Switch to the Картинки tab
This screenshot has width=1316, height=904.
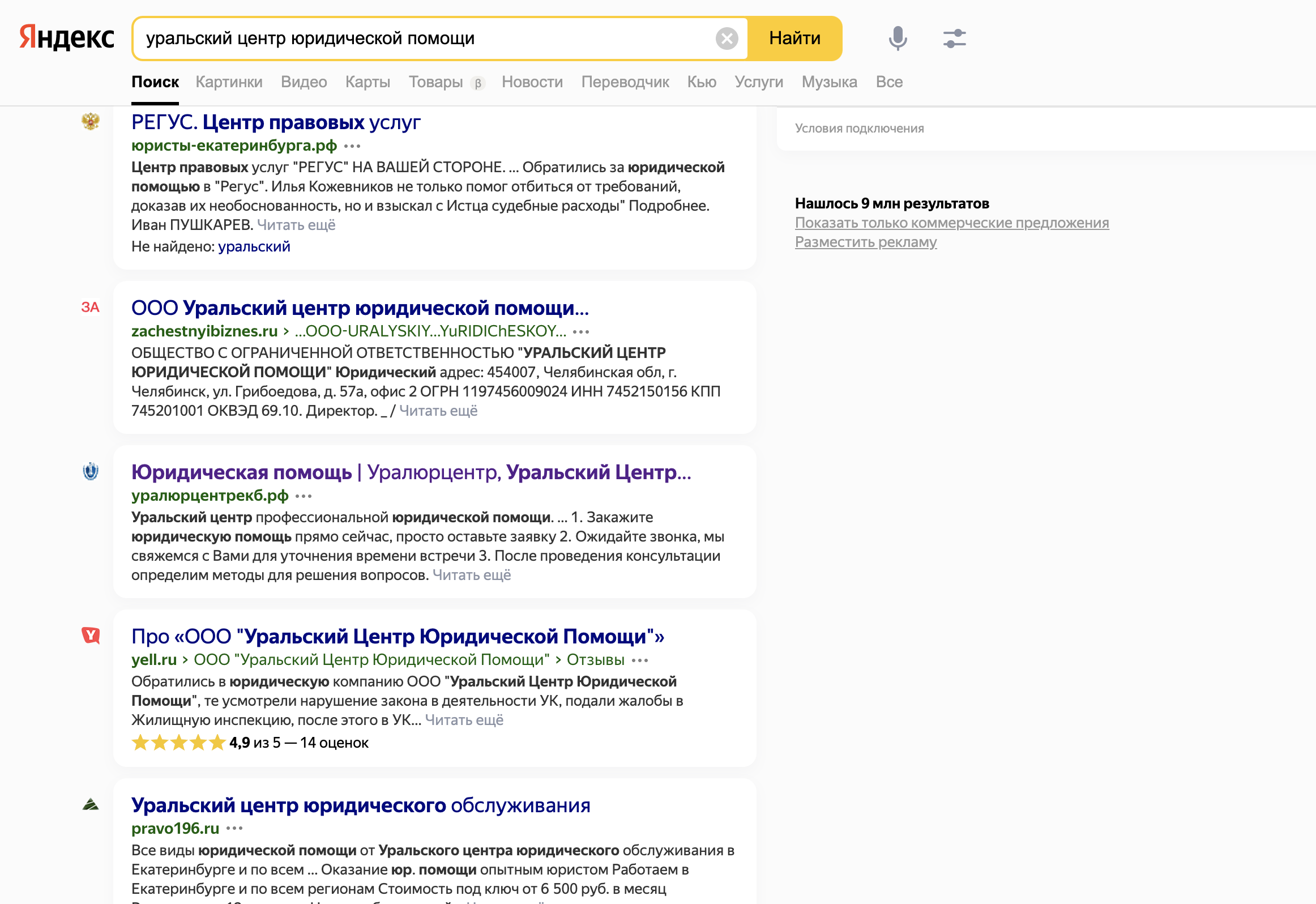tap(229, 82)
